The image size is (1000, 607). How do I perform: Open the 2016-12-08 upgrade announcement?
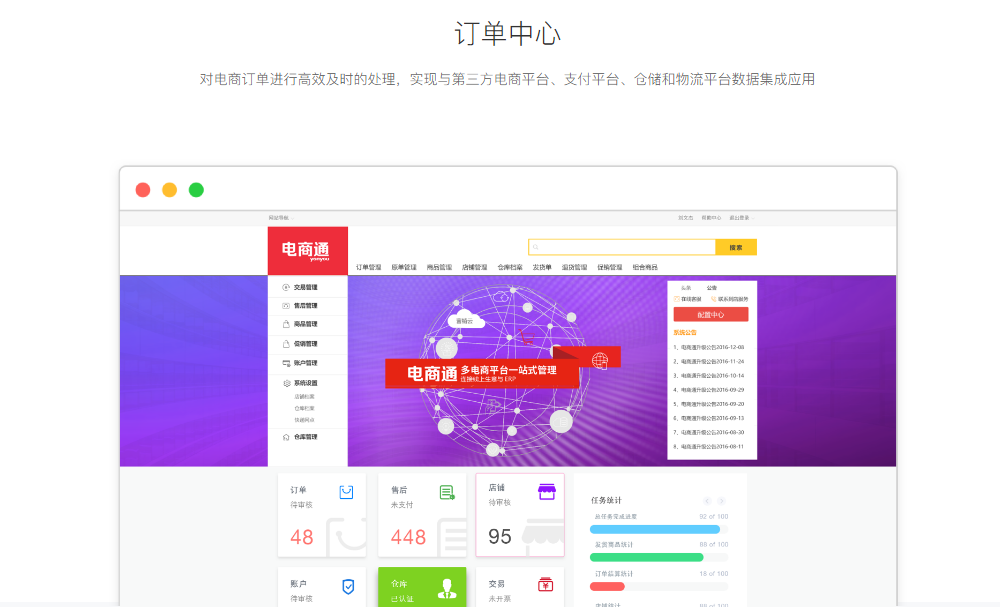point(709,347)
